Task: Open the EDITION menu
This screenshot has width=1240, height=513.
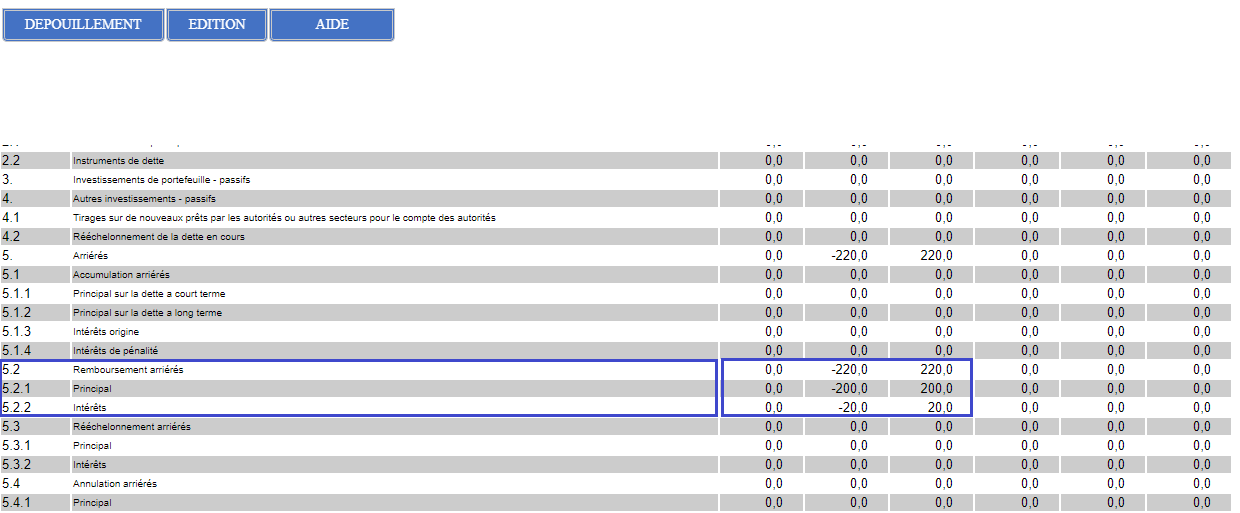Action: [x=217, y=25]
